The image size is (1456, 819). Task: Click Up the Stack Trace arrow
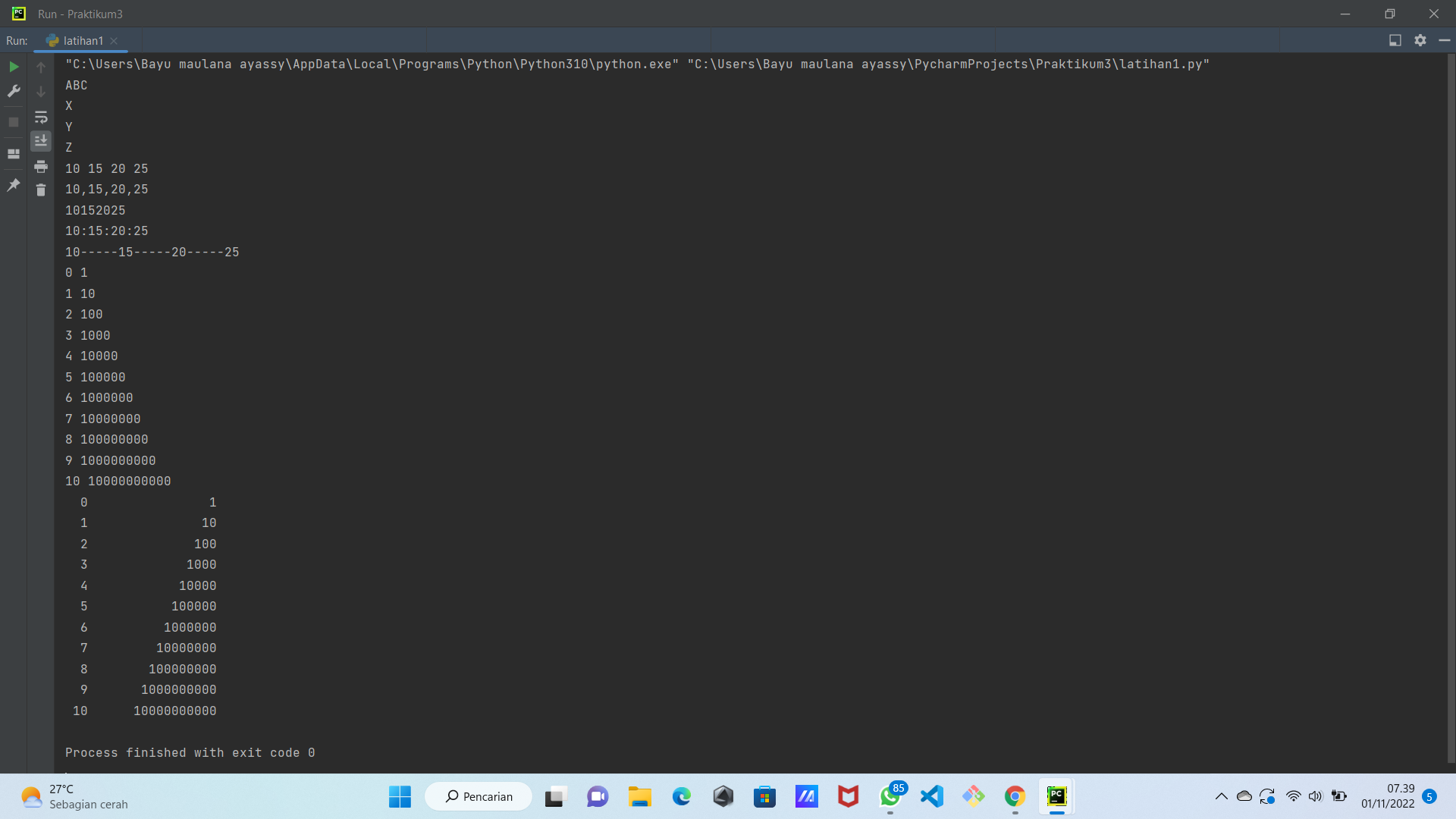point(41,67)
